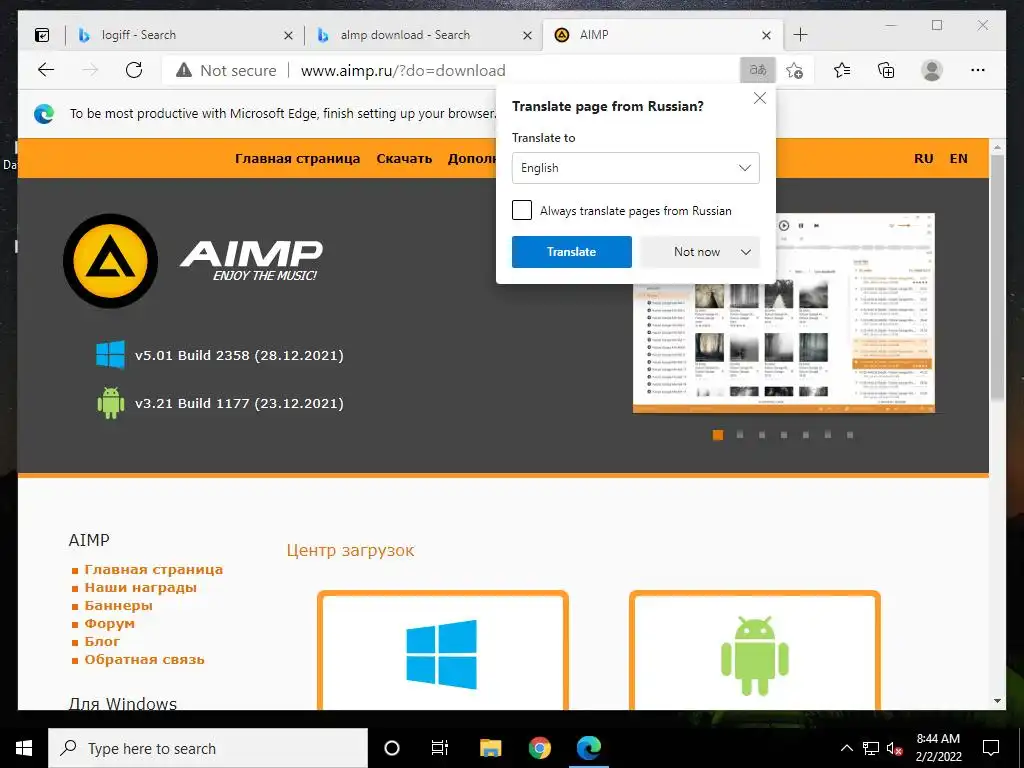
Task: Launch Google Chrome from the taskbar
Action: [x=539, y=748]
